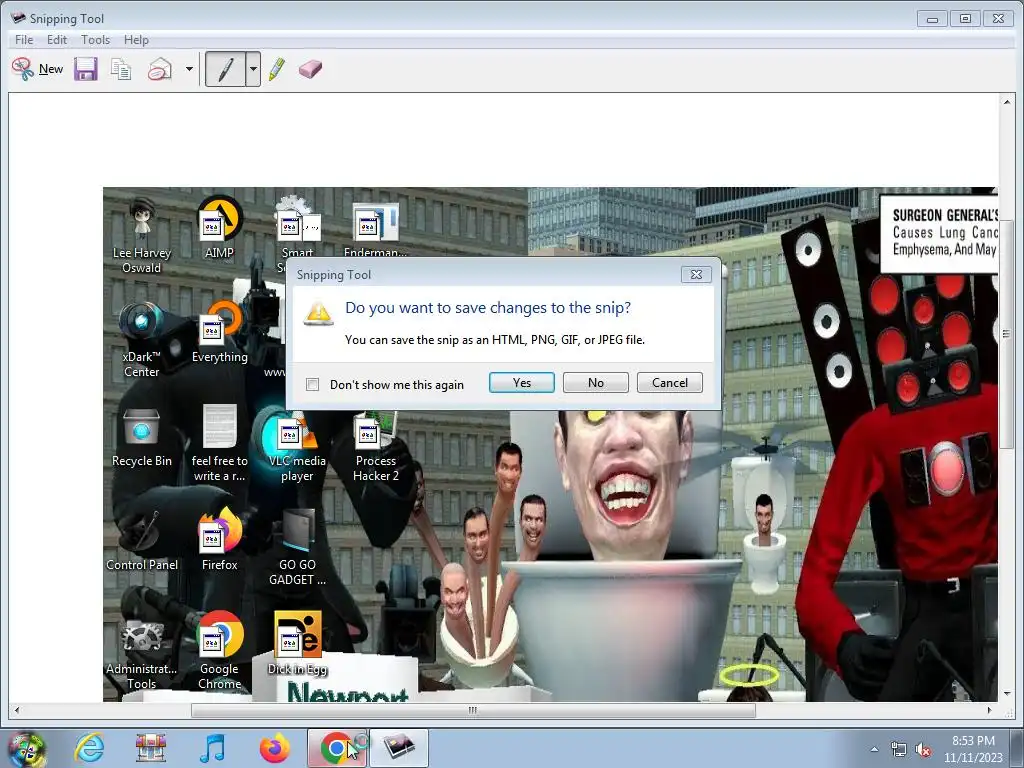Viewport: 1024px width, 768px height.
Task: Click the Recycle Bin icon
Action: [142, 438]
